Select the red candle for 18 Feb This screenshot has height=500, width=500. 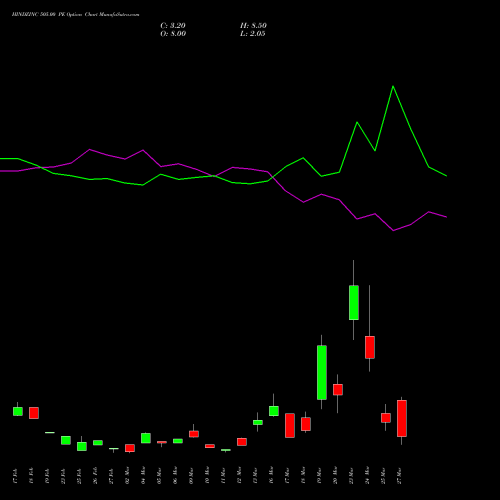[x=34, y=413]
